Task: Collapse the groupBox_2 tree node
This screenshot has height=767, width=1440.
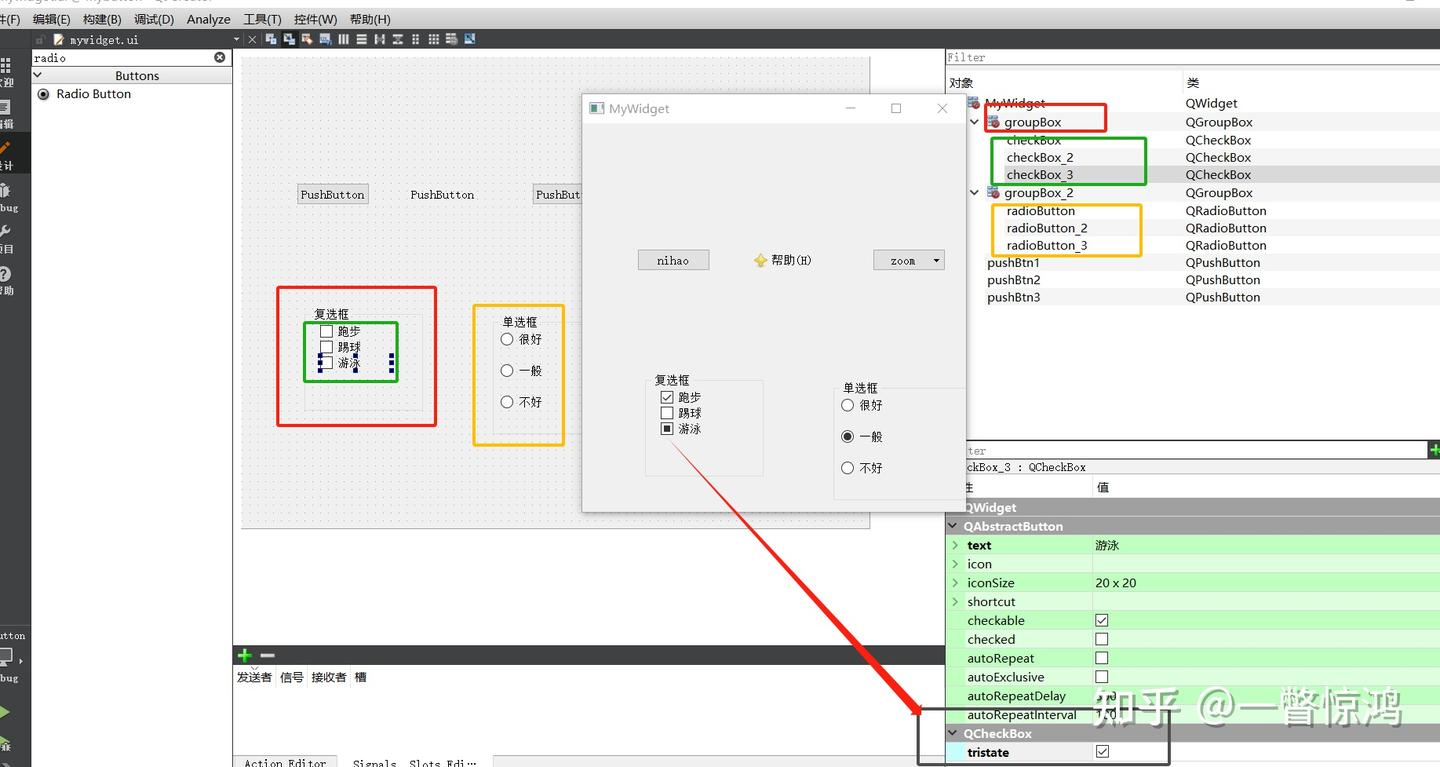Action: tap(974, 193)
